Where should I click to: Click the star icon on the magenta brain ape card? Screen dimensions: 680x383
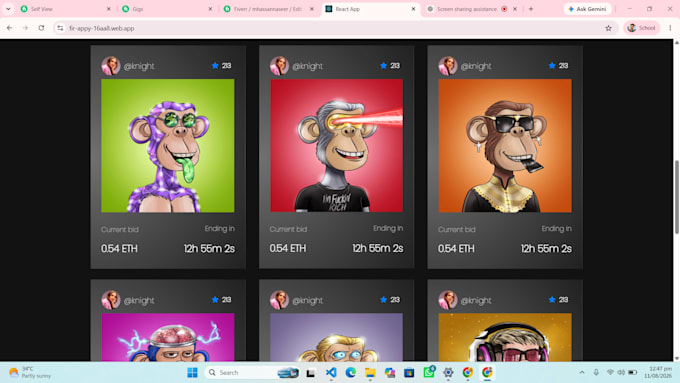point(215,300)
